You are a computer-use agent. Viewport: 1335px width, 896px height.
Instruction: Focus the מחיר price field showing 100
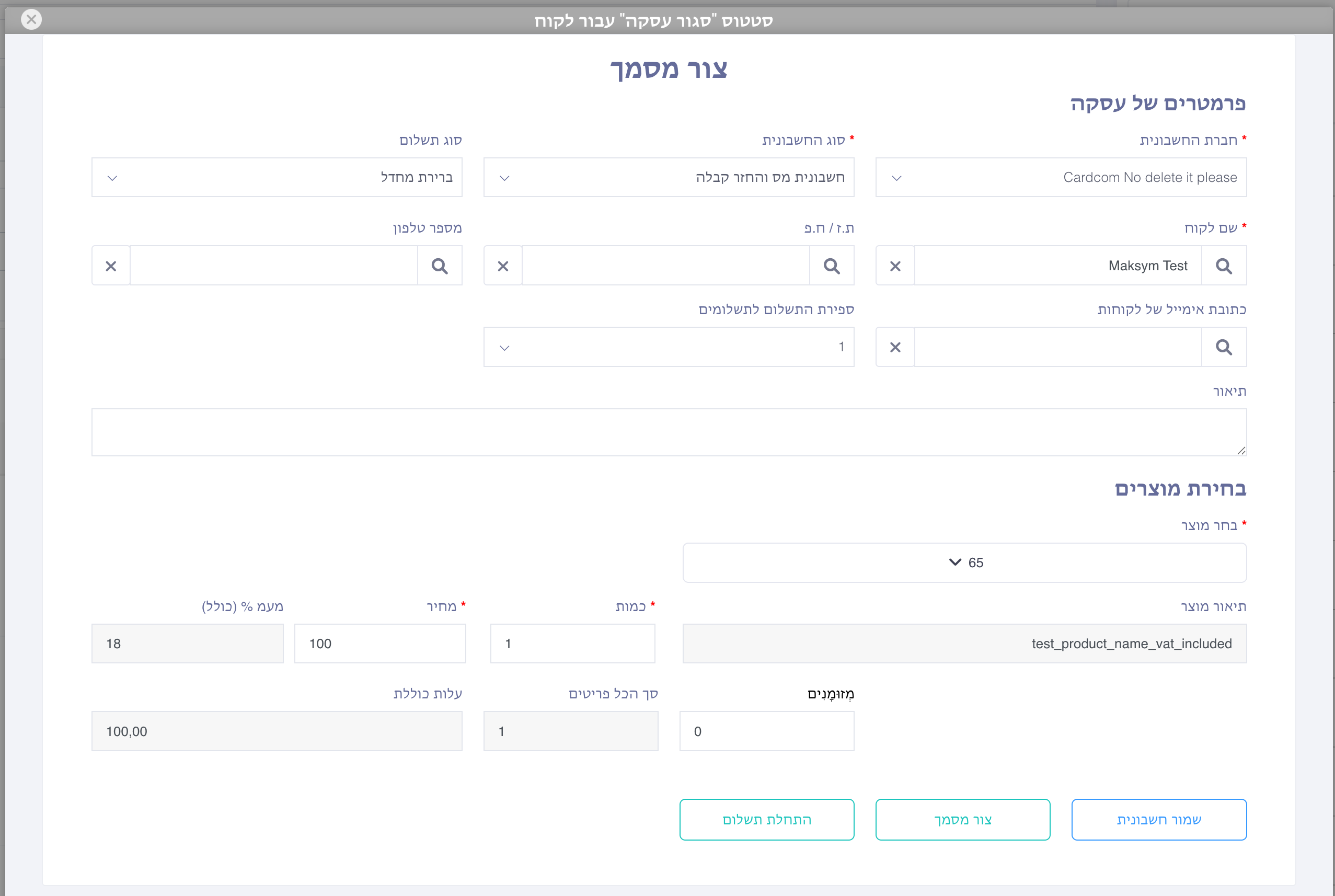pos(381,644)
